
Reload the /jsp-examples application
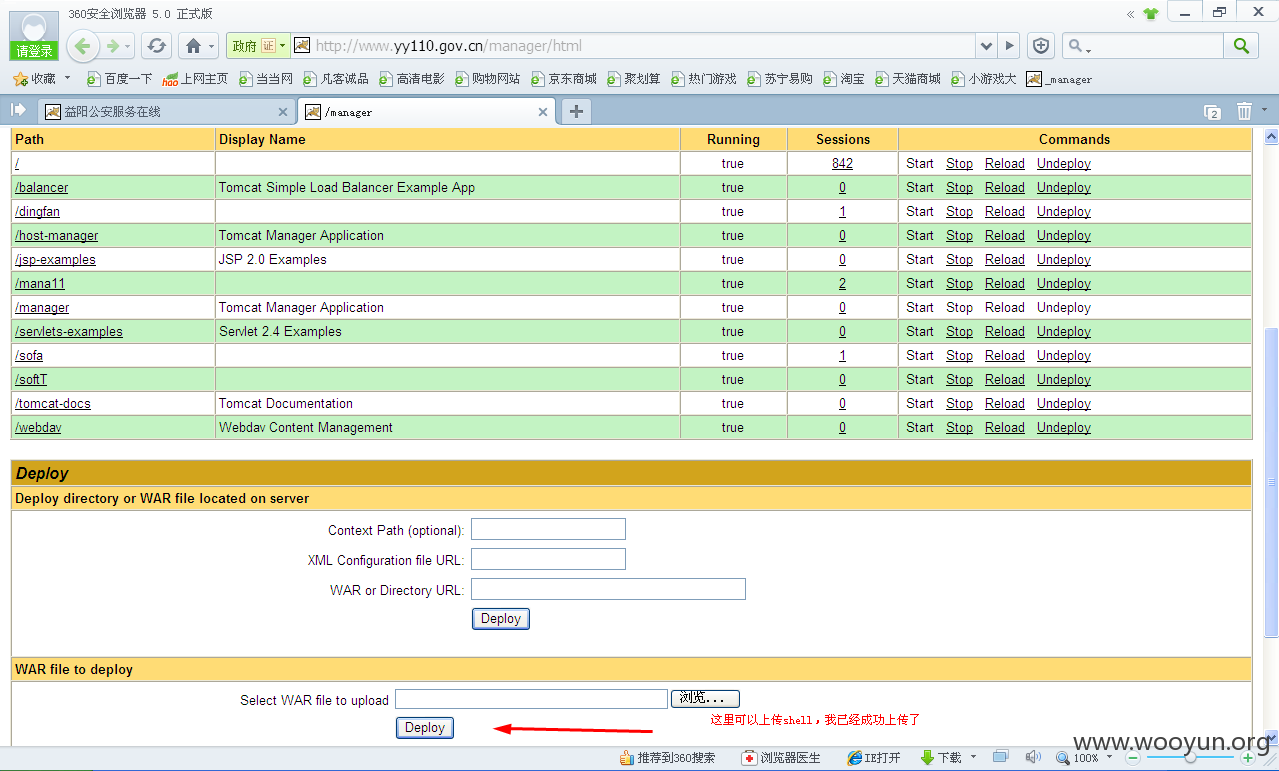(x=1004, y=260)
